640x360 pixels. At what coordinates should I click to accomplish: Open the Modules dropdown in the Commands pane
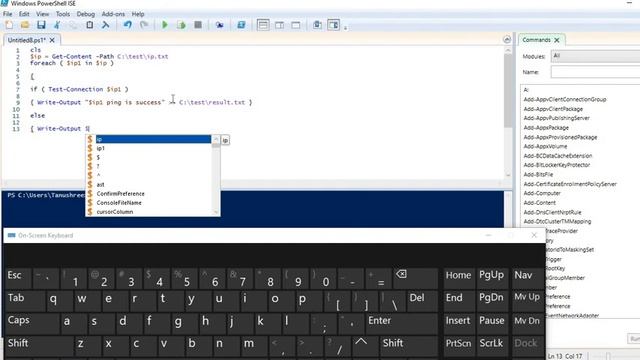click(596, 56)
